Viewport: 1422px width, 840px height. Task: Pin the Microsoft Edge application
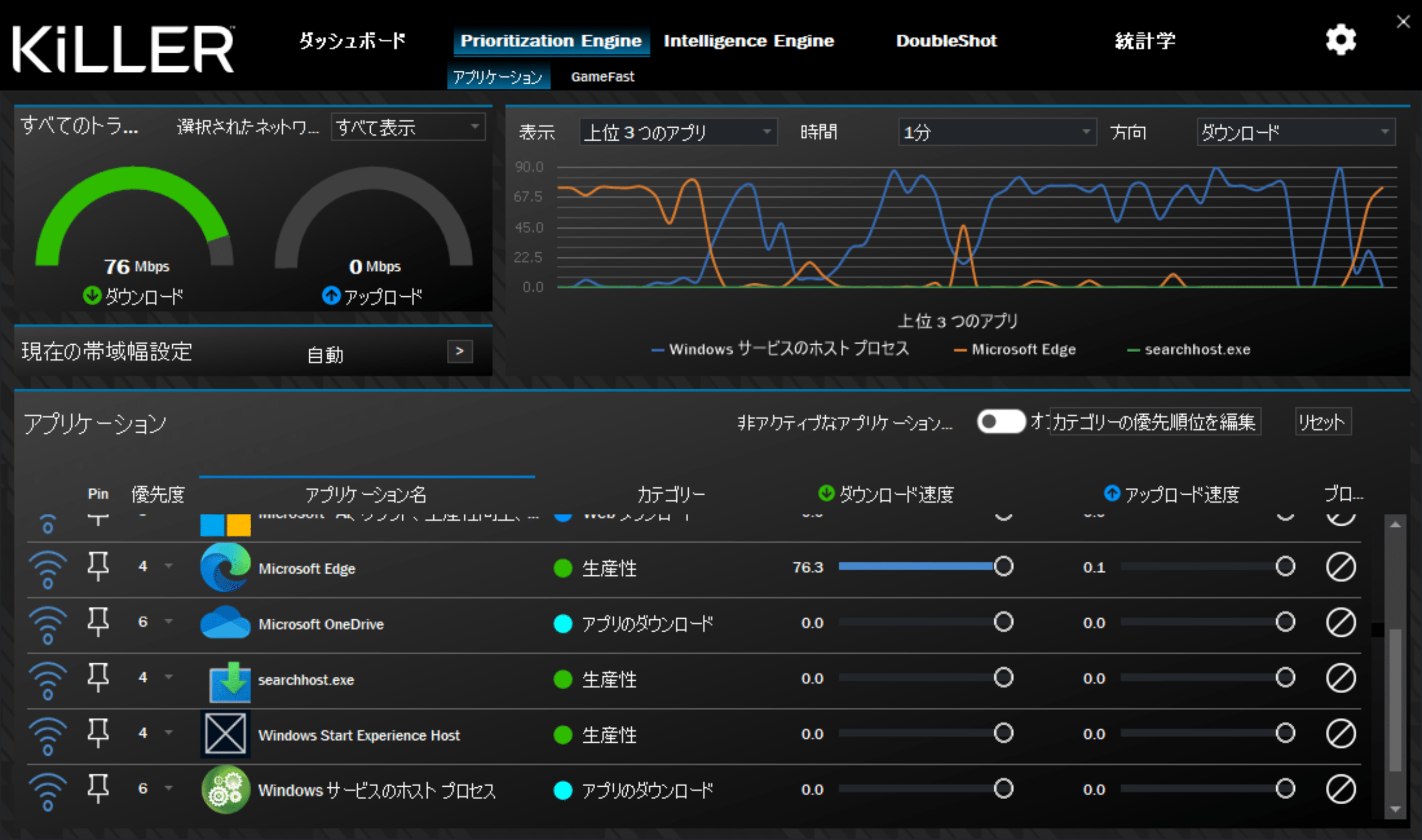[x=98, y=567]
